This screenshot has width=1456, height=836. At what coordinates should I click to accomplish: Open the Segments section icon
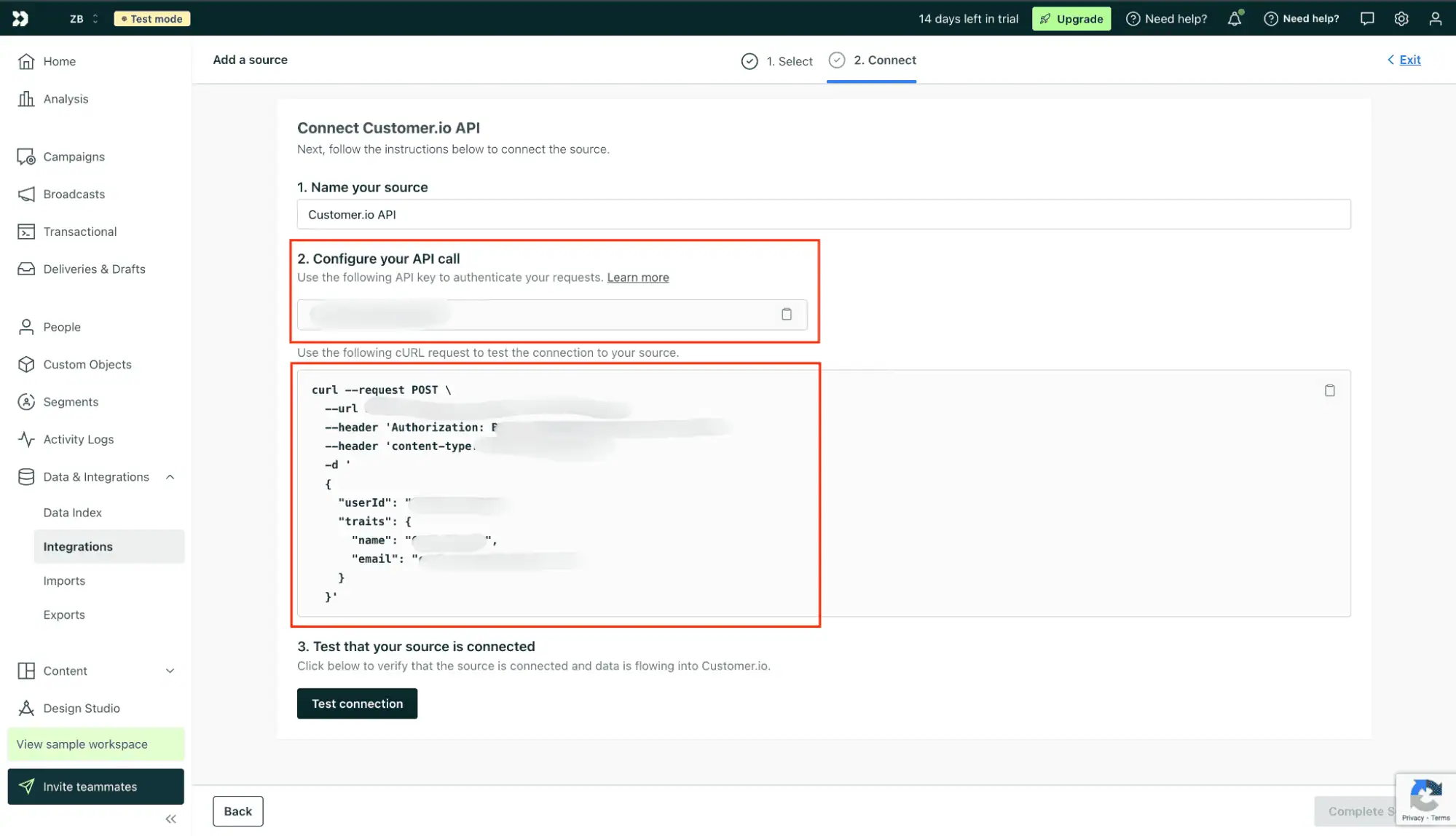(x=25, y=401)
